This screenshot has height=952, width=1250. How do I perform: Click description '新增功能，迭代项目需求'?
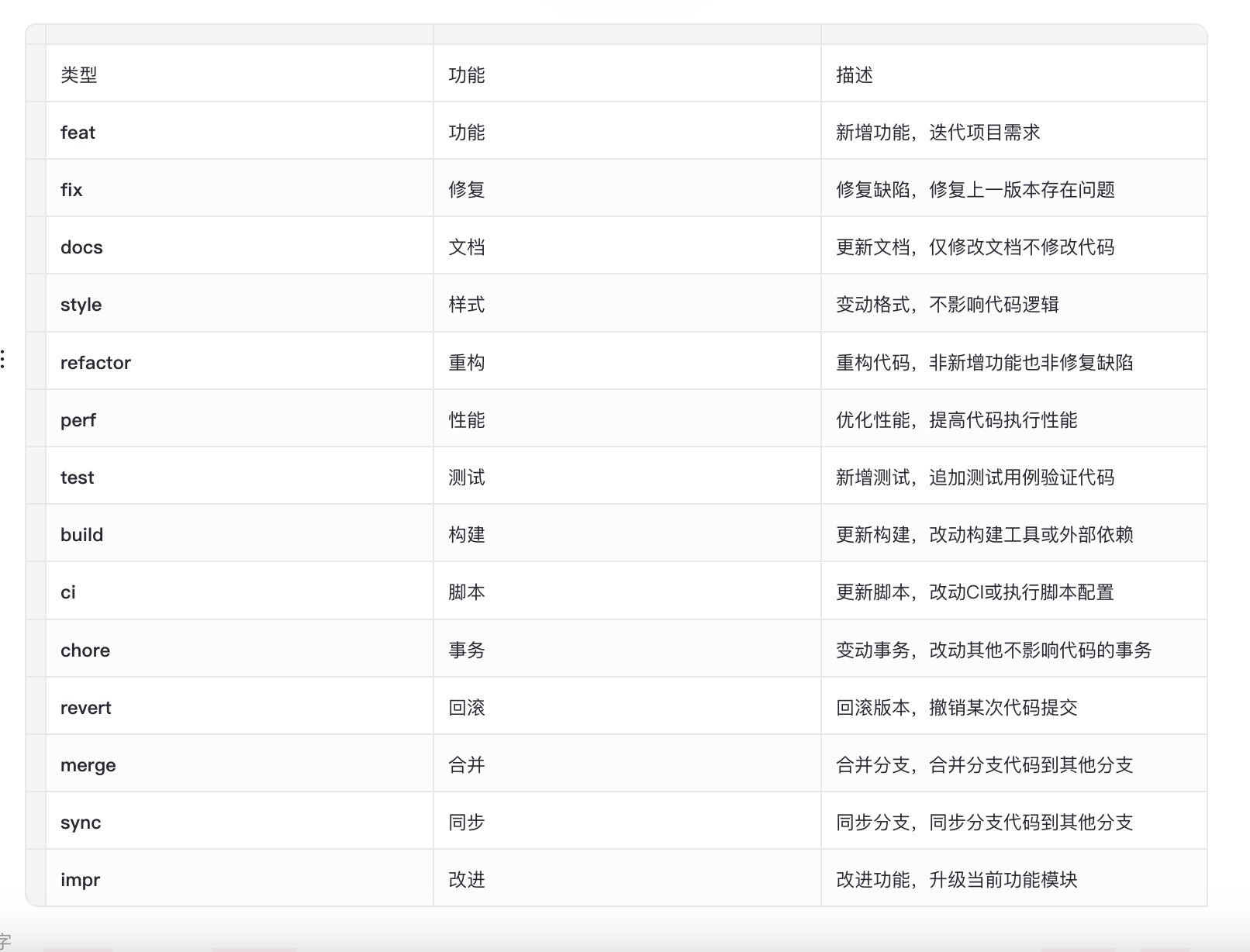pyautogui.click(x=938, y=132)
